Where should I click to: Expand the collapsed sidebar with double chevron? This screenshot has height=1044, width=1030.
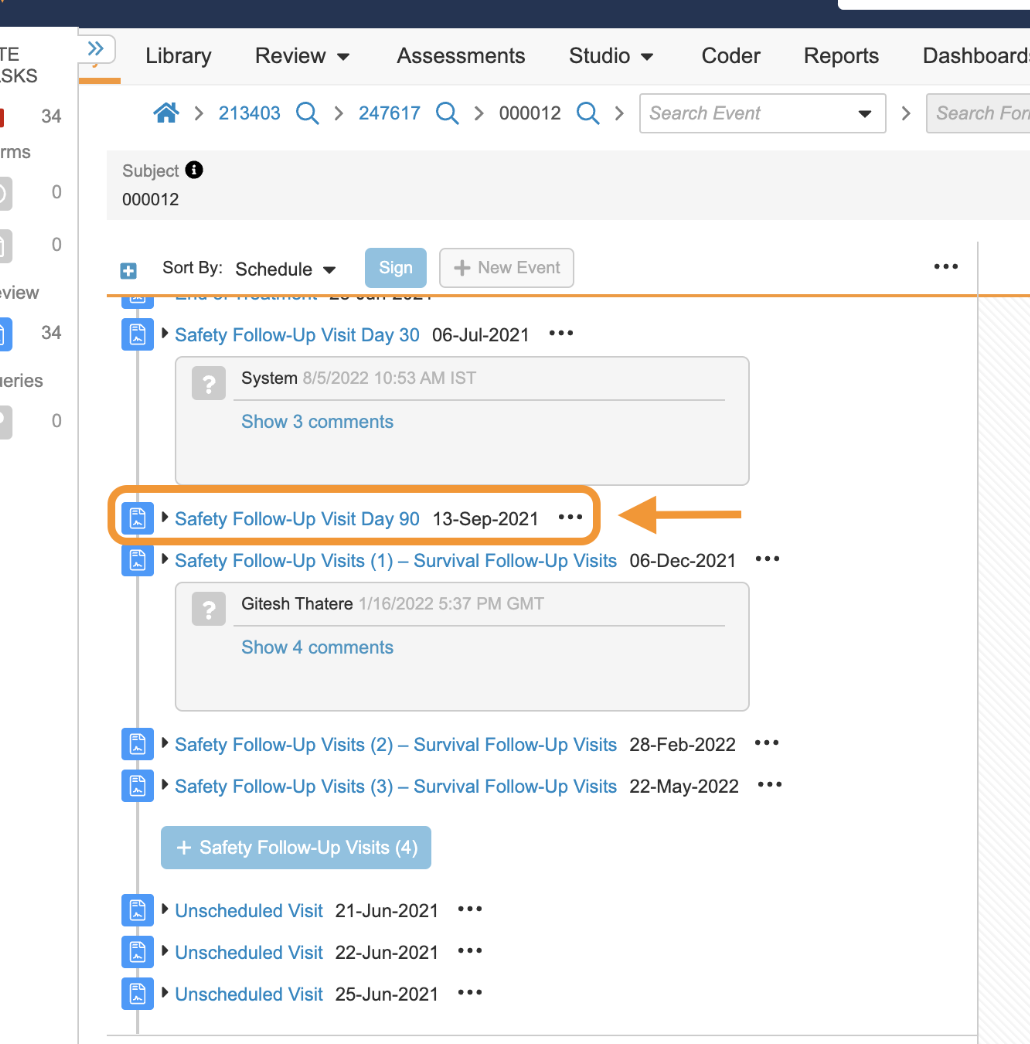click(x=96, y=49)
